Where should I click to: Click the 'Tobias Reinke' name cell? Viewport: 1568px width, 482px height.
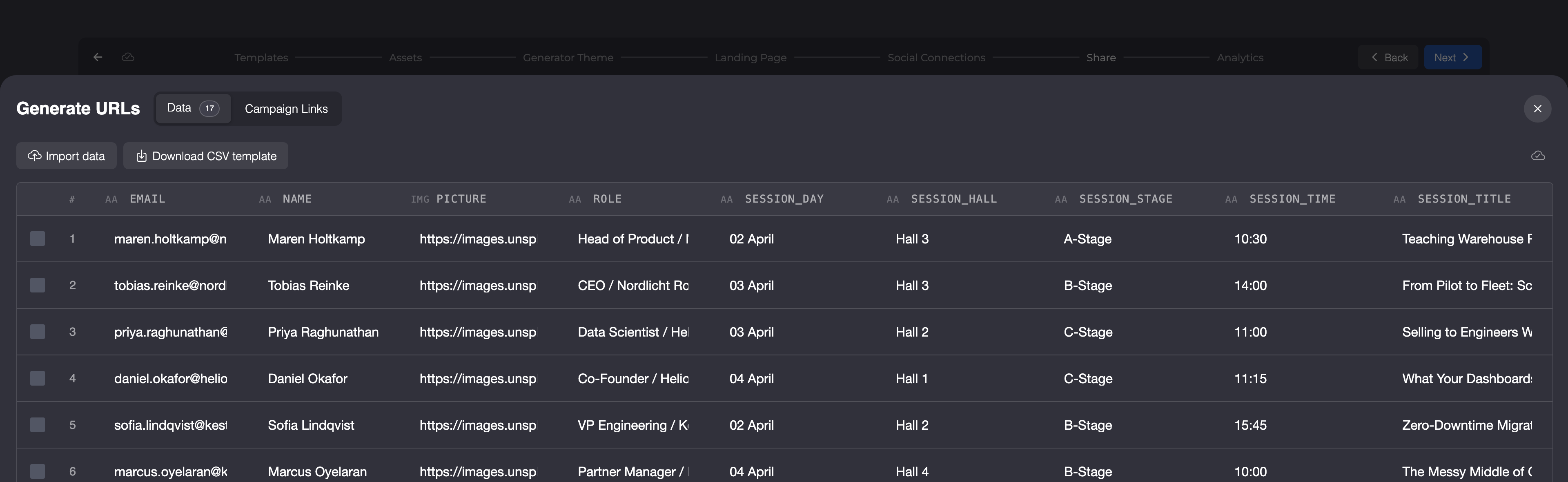coord(309,286)
